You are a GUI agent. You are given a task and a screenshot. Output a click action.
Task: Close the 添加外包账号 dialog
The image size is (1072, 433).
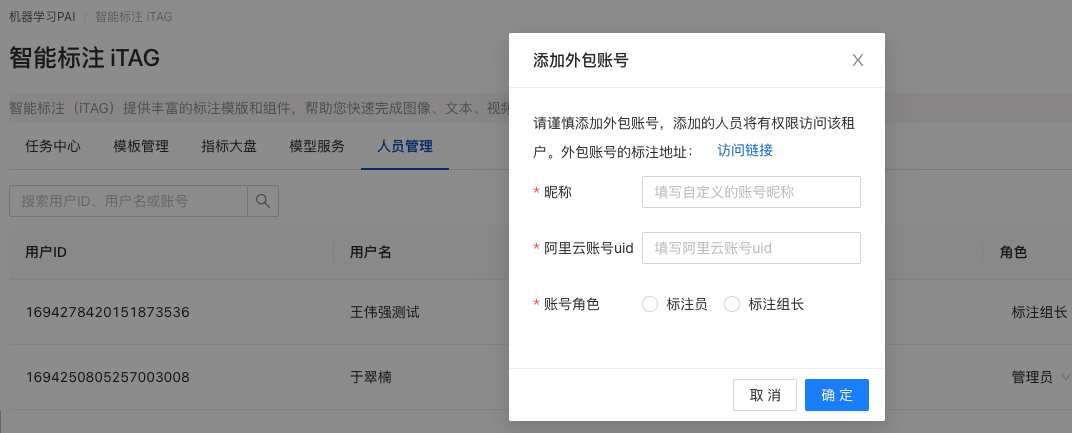[857, 61]
